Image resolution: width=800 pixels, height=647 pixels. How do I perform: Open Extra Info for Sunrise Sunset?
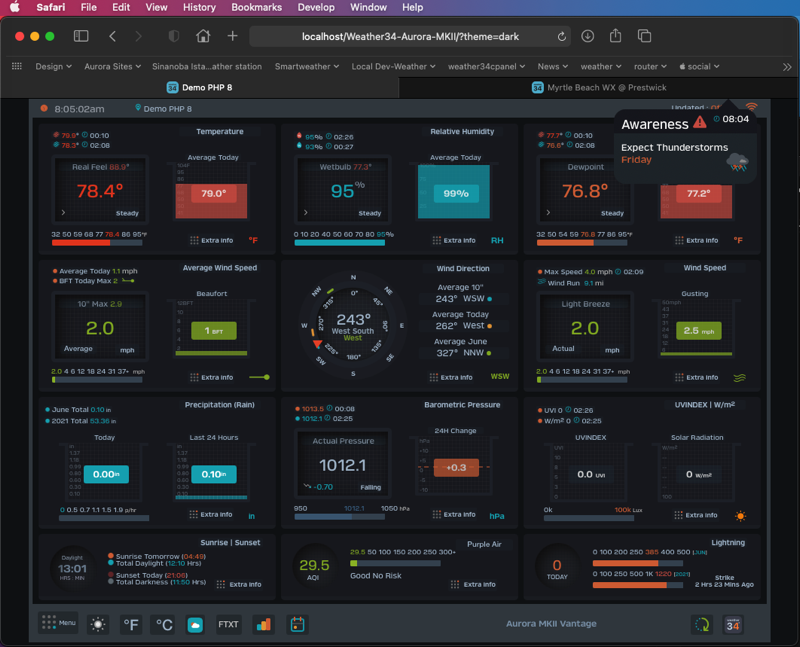pyautogui.click(x=239, y=584)
